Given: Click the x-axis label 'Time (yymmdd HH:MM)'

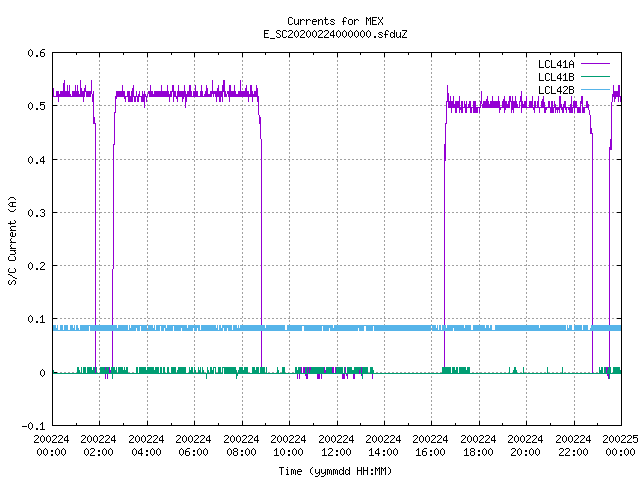Looking at the screenshot, I should click(335, 471).
